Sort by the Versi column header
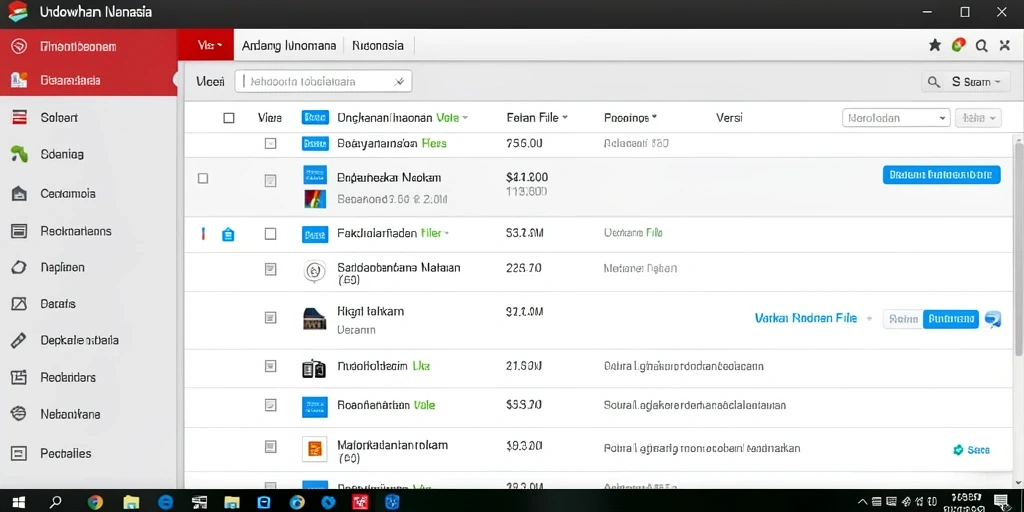 (729, 118)
